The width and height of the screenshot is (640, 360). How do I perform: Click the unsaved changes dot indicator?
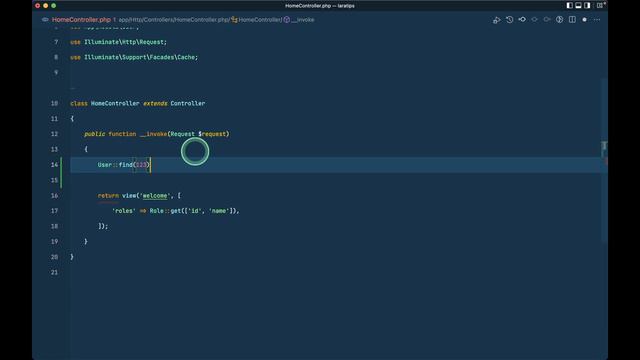584,20
